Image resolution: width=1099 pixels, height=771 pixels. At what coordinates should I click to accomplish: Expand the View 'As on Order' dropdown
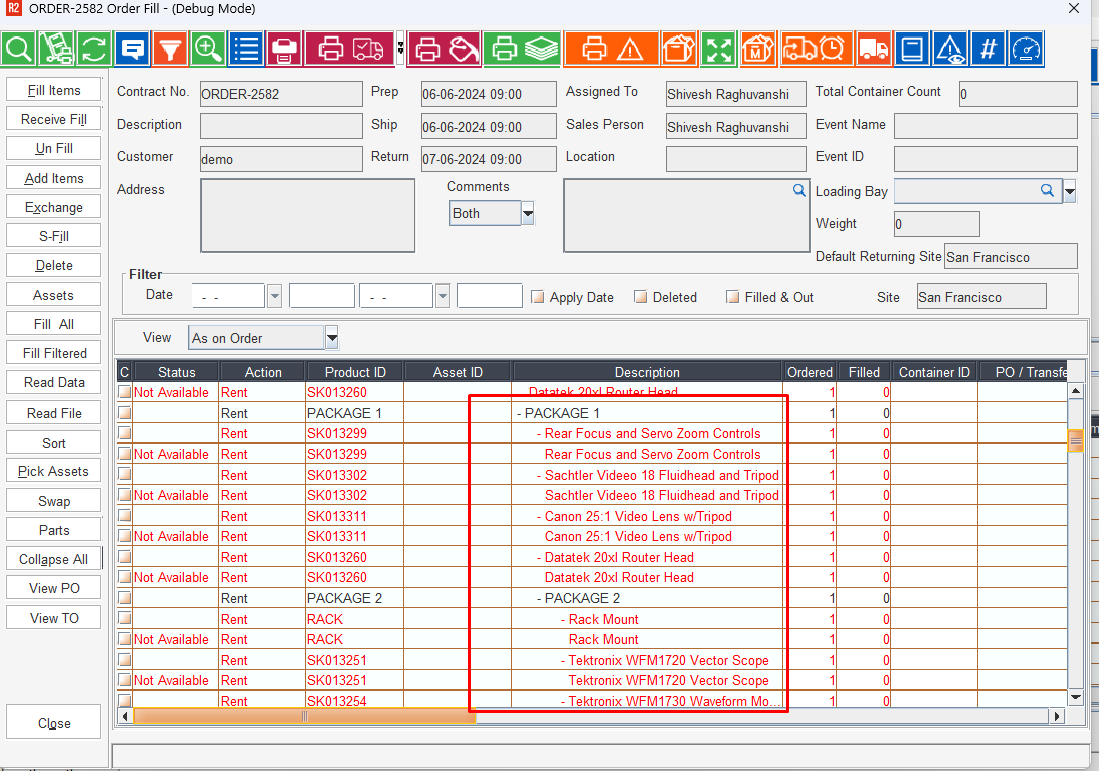332,338
